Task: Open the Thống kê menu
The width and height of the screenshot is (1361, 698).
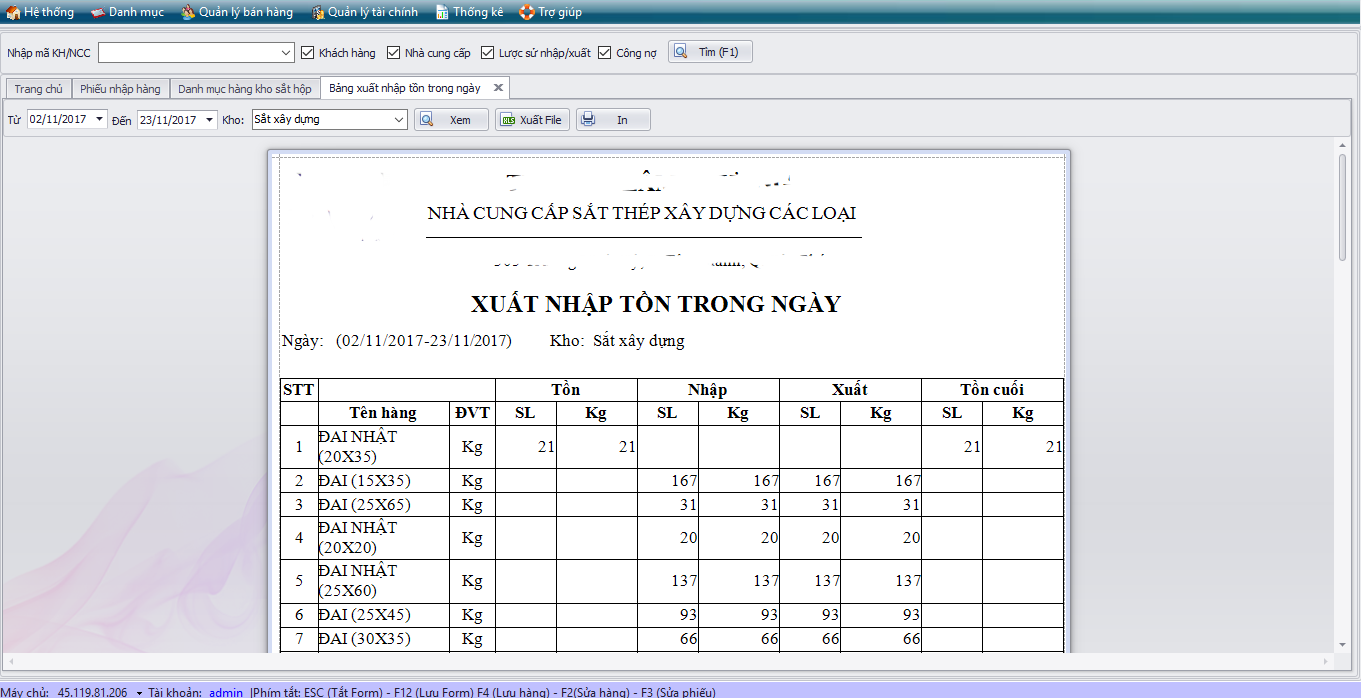Action: click(469, 12)
